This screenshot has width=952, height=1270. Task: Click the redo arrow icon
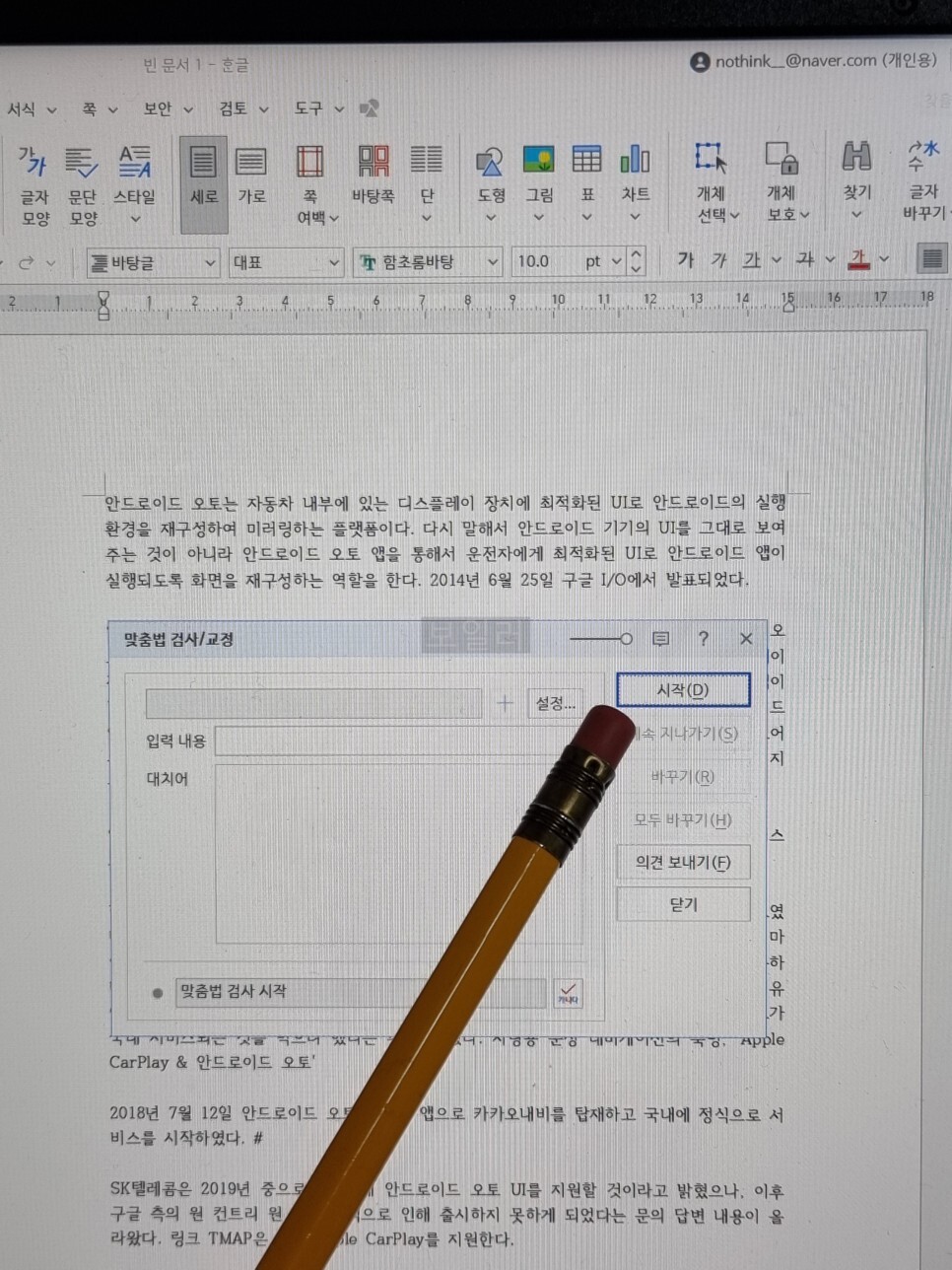pyautogui.click(x=26, y=262)
